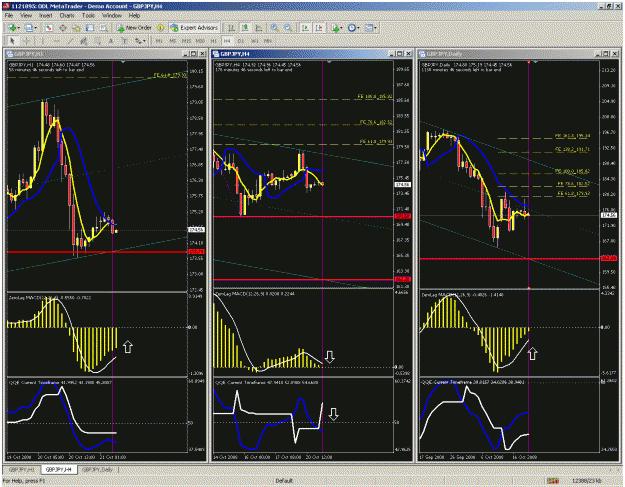Toggle chart Auto Scroll
This screenshot has height=487, width=625.
[306, 28]
